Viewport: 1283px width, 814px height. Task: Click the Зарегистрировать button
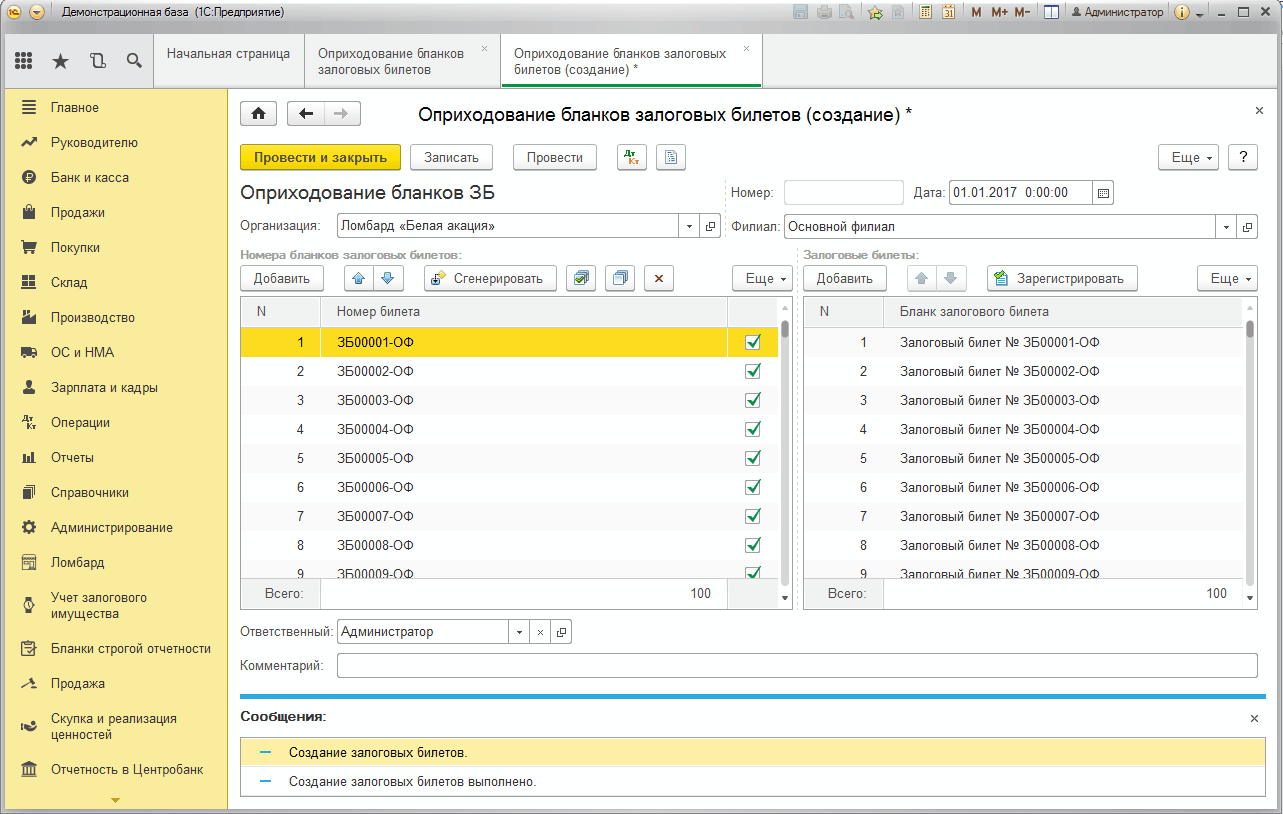pos(1062,278)
